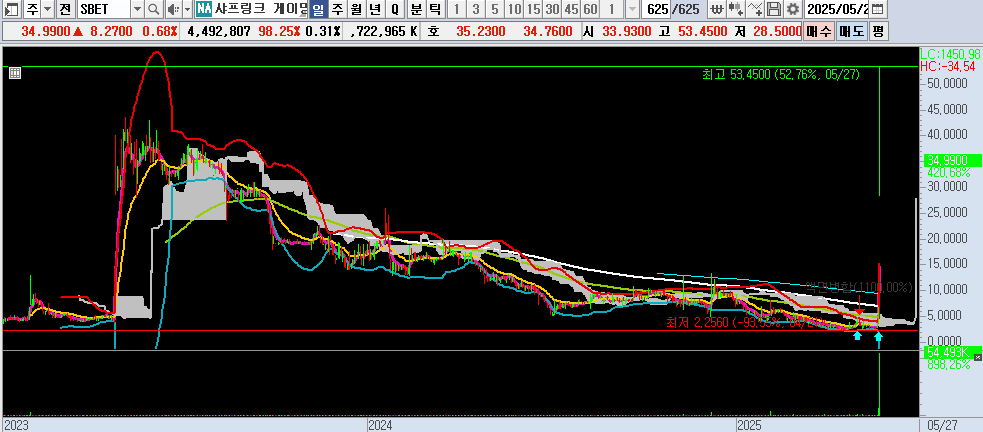
Task: Click the 28.5000 low price value
Action: click(779, 31)
